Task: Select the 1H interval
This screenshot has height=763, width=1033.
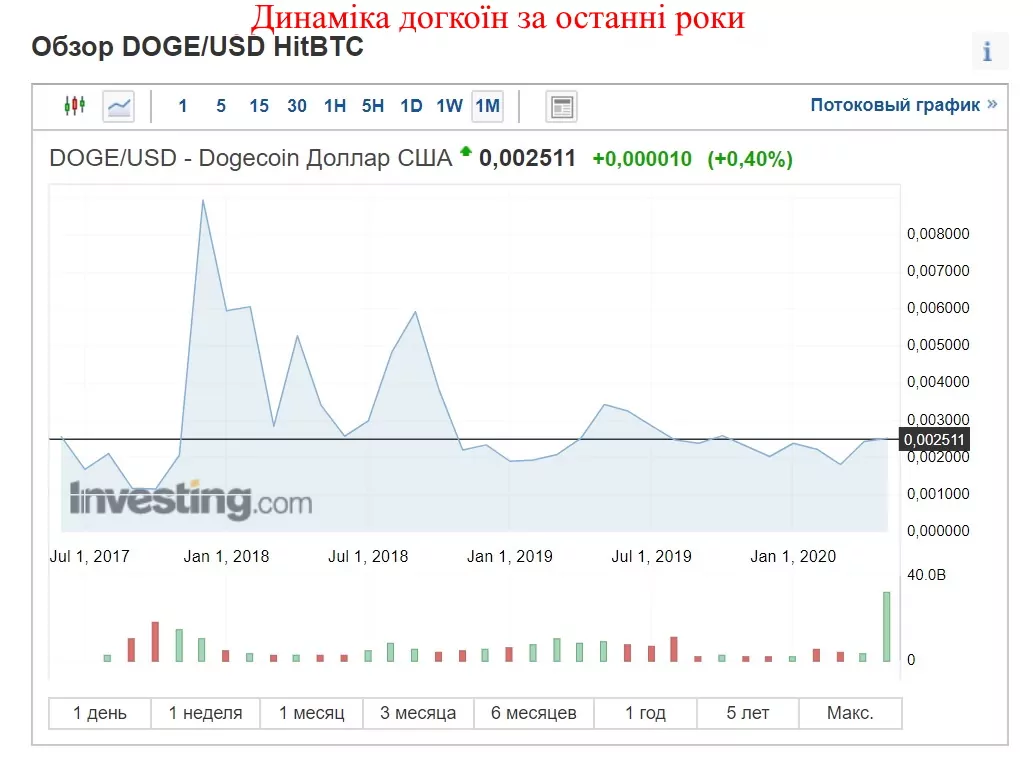Action: point(335,105)
